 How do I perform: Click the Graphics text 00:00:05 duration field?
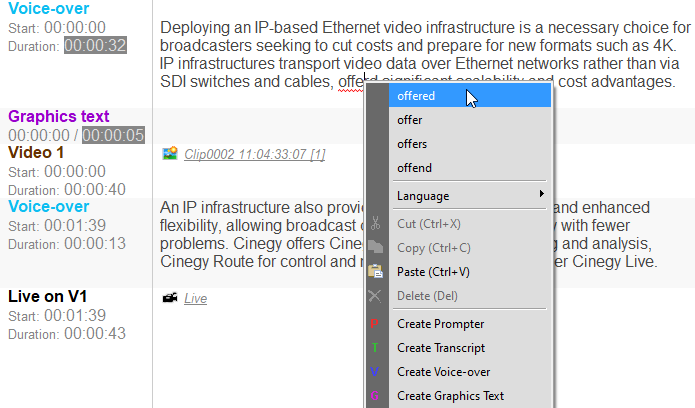click(114, 135)
